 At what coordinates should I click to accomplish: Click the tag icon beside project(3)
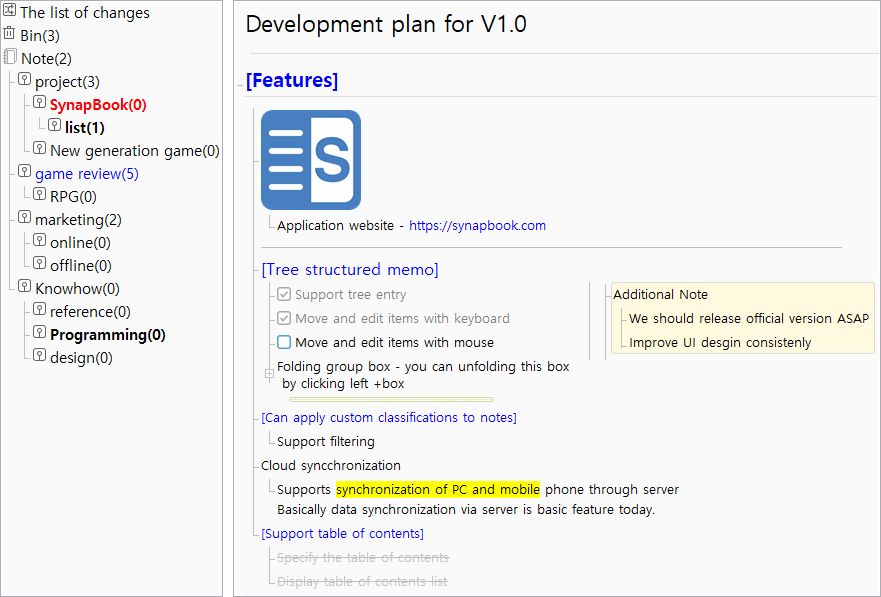pyautogui.click(x=24, y=79)
